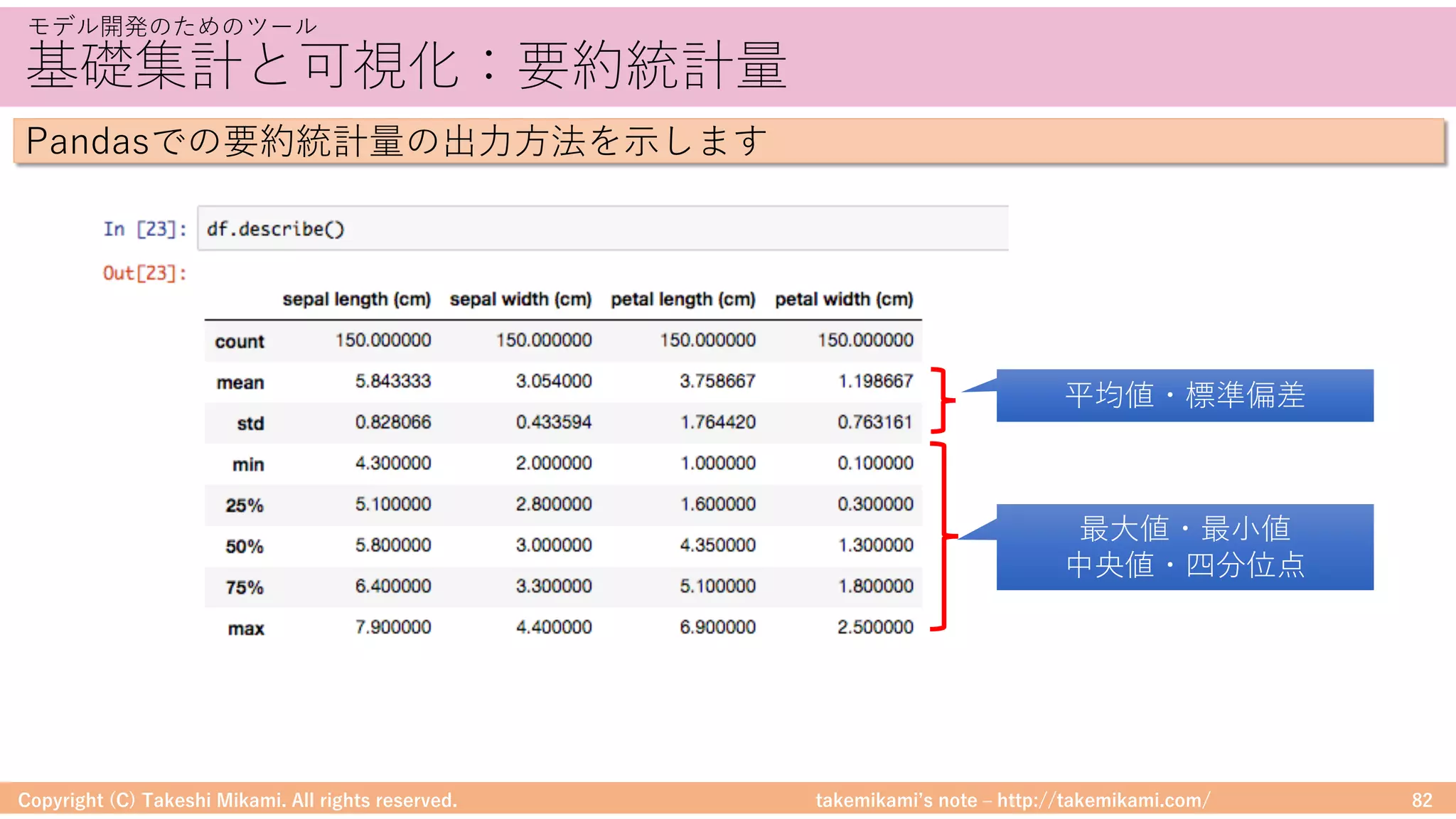Click 25% petal length value 1.600000
The height and width of the screenshot is (819, 1456).
718,504
